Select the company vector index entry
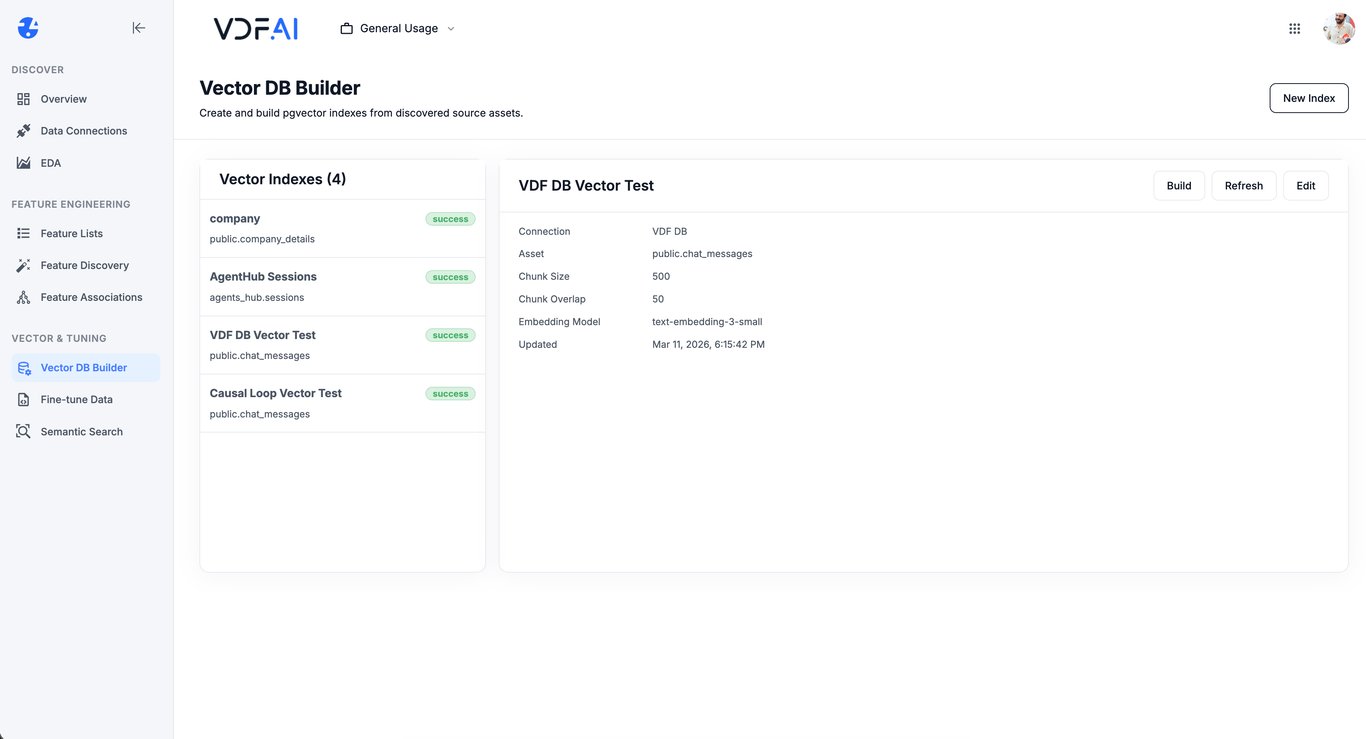The image size is (1366, 739). (300, 227)
